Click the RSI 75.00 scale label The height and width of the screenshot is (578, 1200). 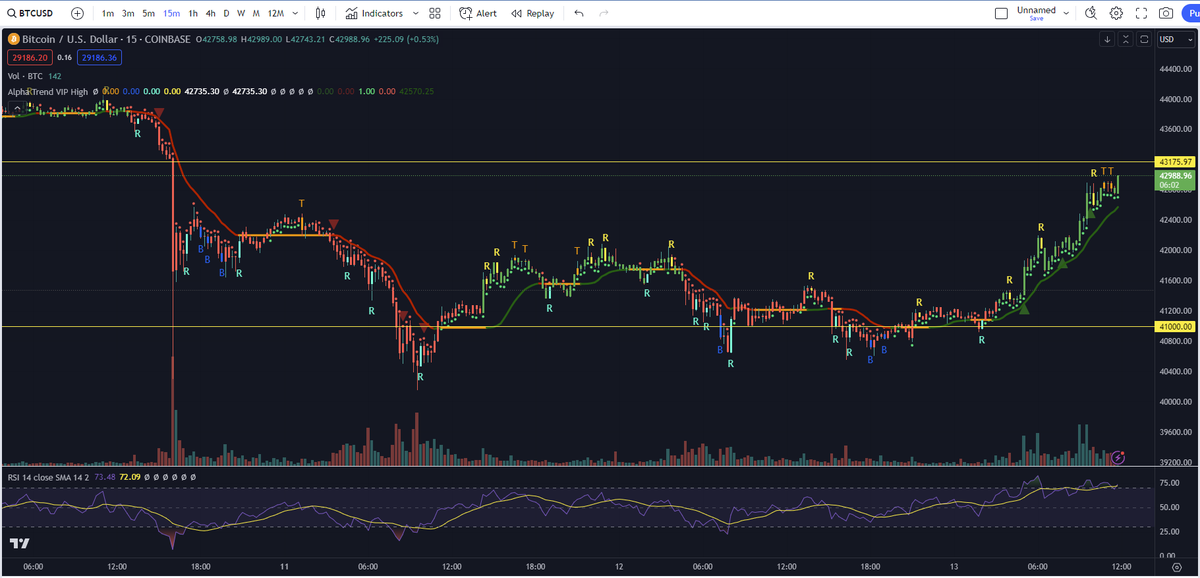click(x=1167, y=482)
